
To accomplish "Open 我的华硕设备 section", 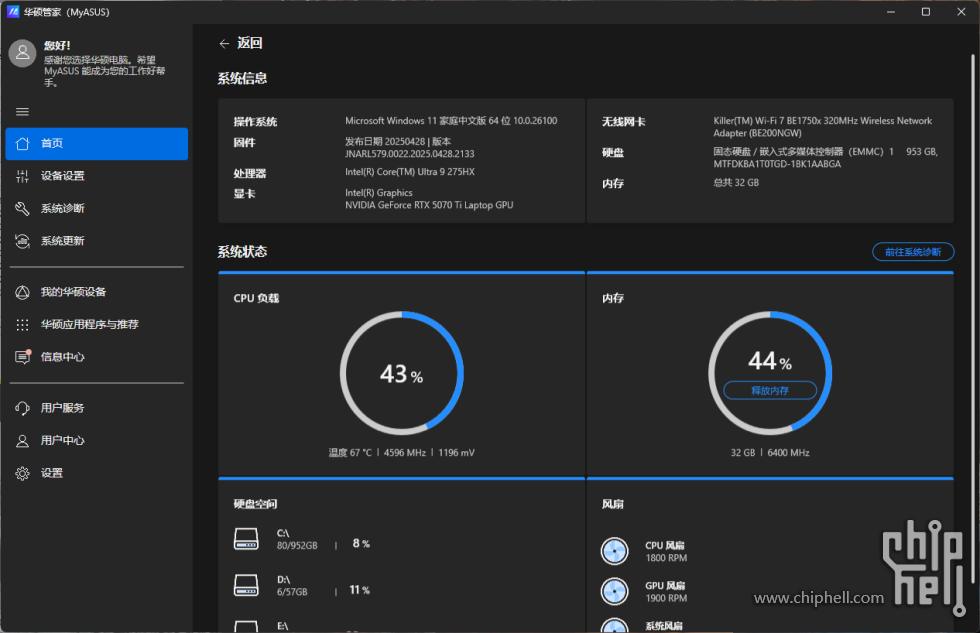I will coord(97,292).
